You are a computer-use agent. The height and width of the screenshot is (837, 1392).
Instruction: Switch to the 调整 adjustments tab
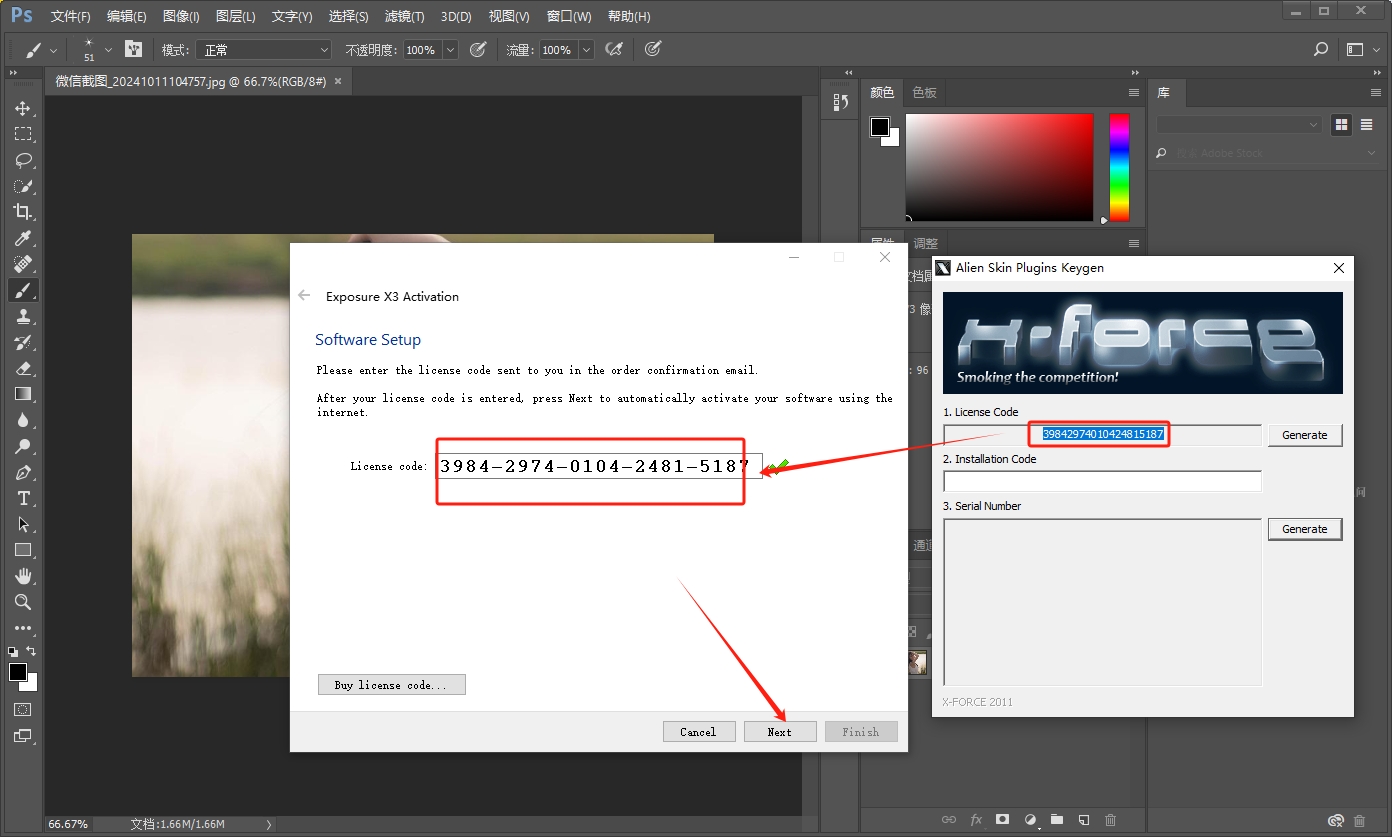[926, 243]
